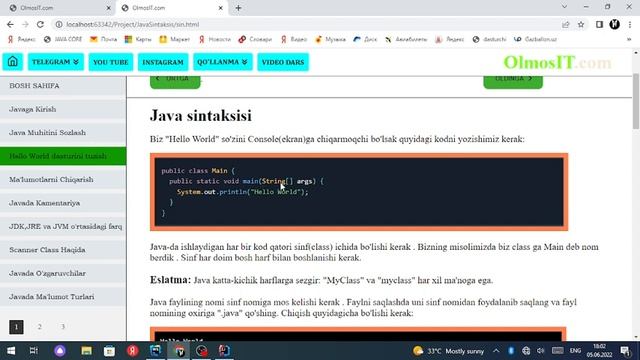View site information icon in address bar
Viewport: 640px width, 360px height.
pos(59,24)
